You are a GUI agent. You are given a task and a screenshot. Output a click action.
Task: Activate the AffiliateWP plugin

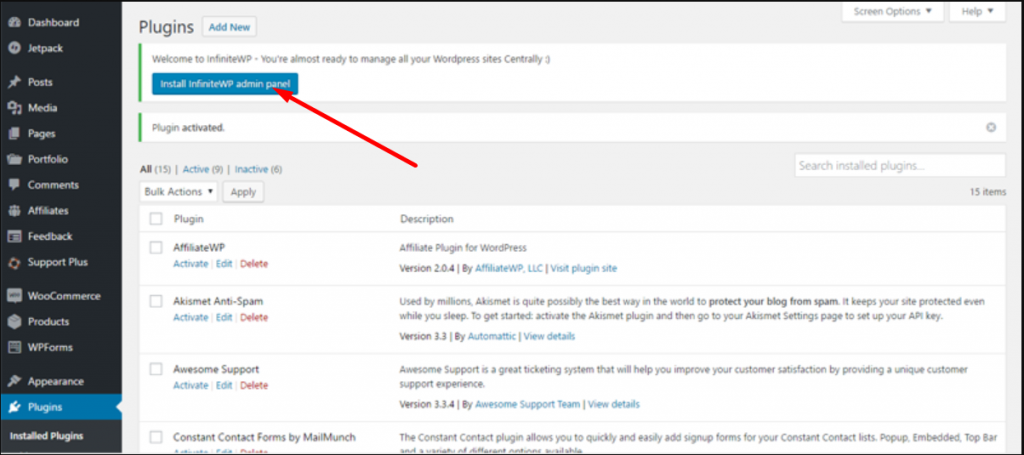tap(190, 264)
